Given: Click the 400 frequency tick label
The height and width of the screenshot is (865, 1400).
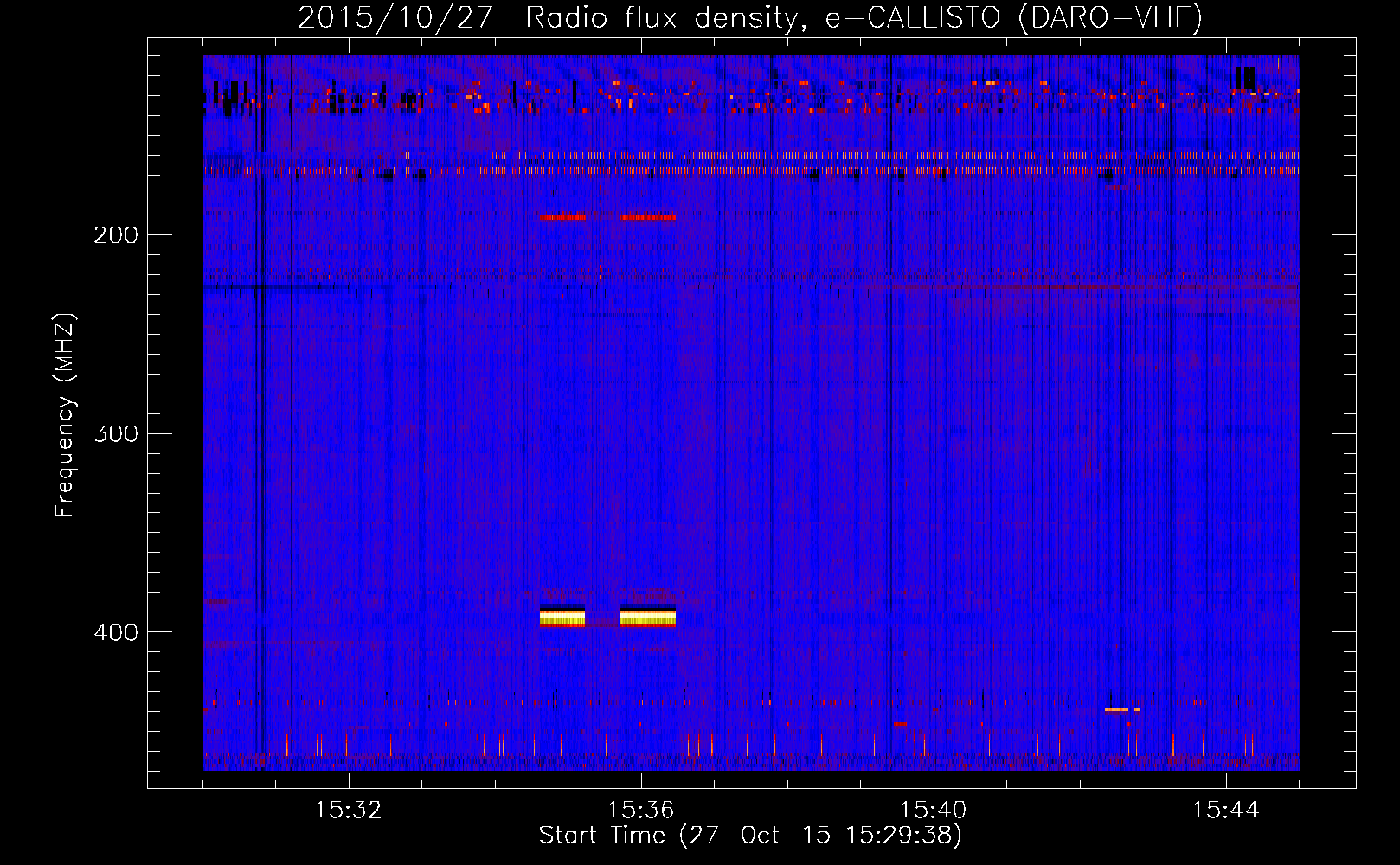Looking at the screenshot, I should [x=116, y=632].
